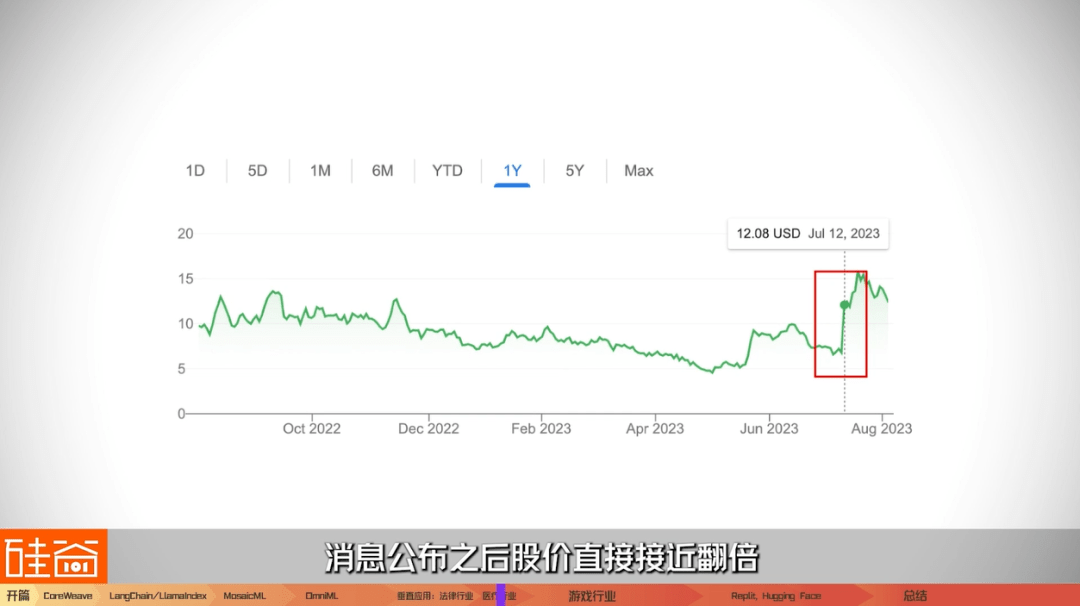
Task: Jump to the LangChain/LlamaIndex chapter
Action: pyautogui.click(x=158, y=596)
